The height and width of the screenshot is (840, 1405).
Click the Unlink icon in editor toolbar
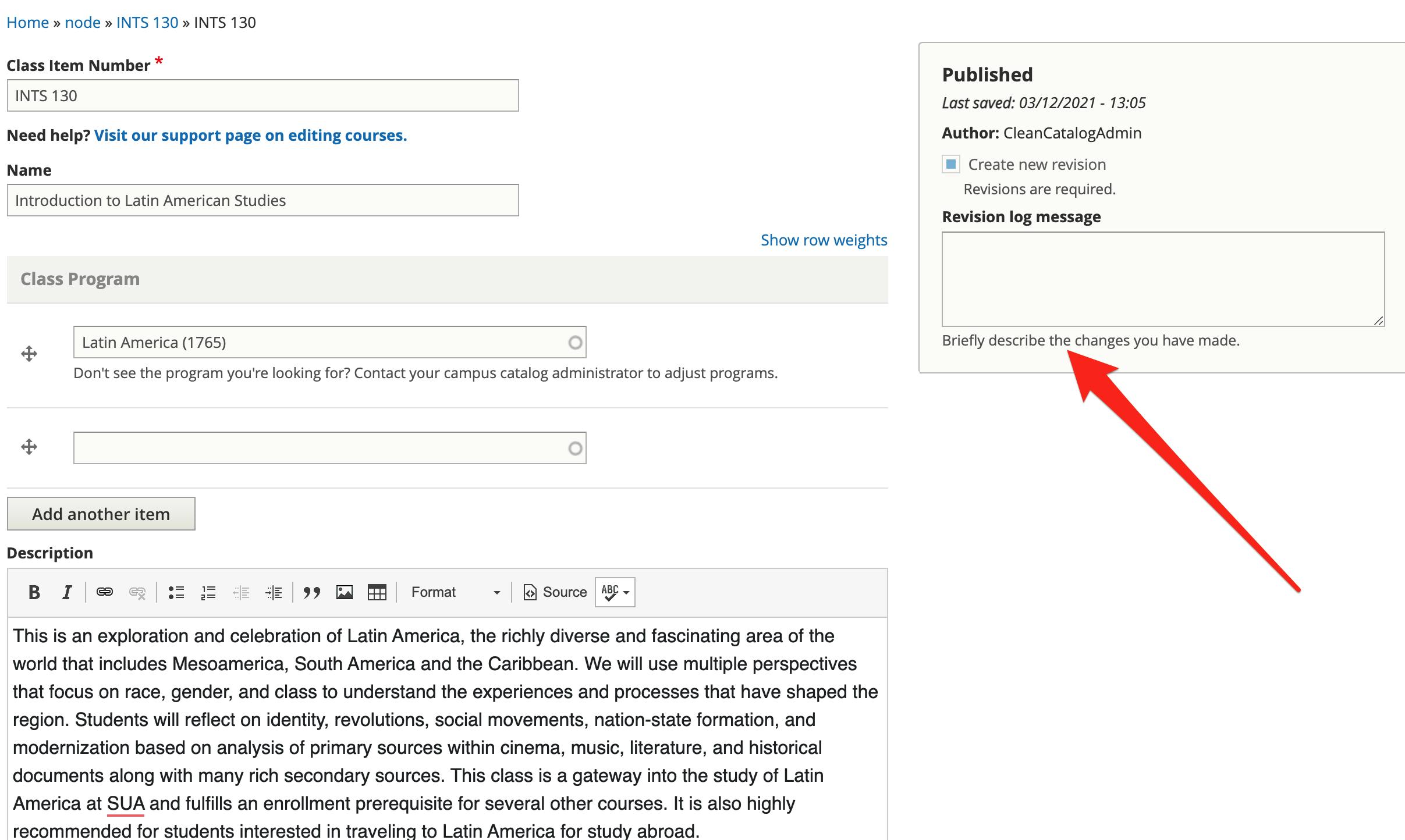[x=137, y=592]
